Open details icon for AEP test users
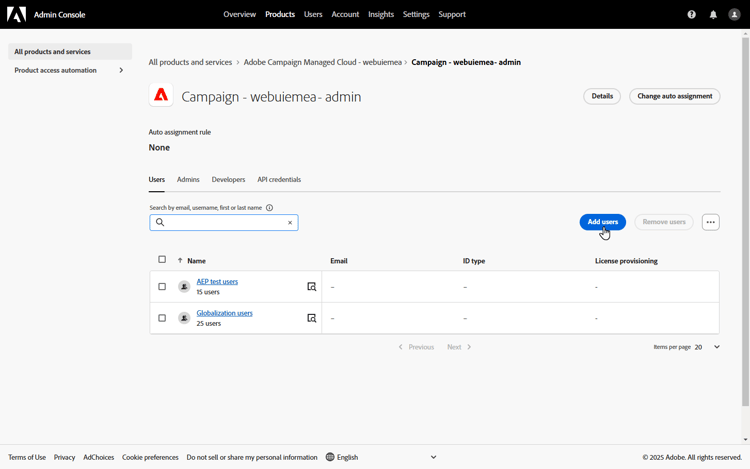 312,287
